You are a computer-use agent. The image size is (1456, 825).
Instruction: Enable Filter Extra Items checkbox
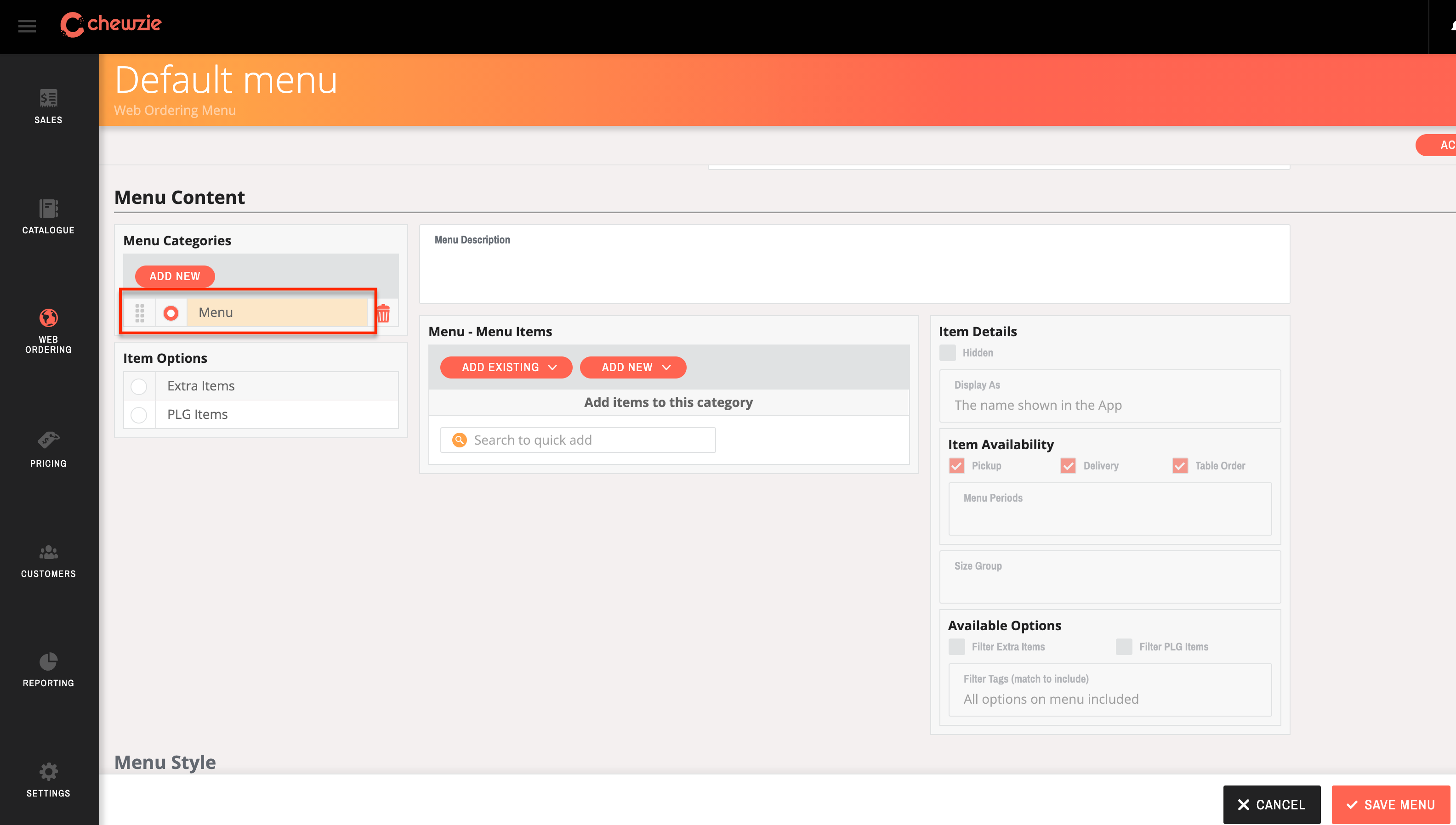(957, 646)
